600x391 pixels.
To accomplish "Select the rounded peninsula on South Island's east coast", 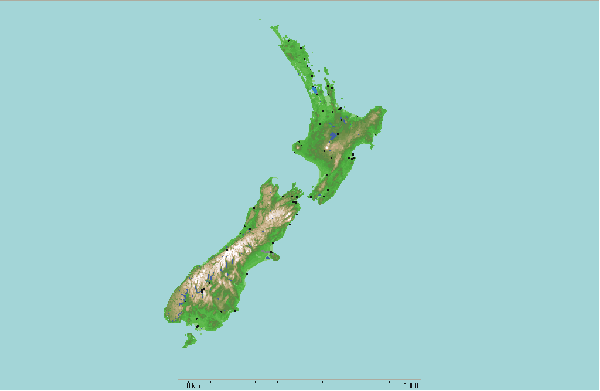I will pyautogui.click(x=274, y=256).
